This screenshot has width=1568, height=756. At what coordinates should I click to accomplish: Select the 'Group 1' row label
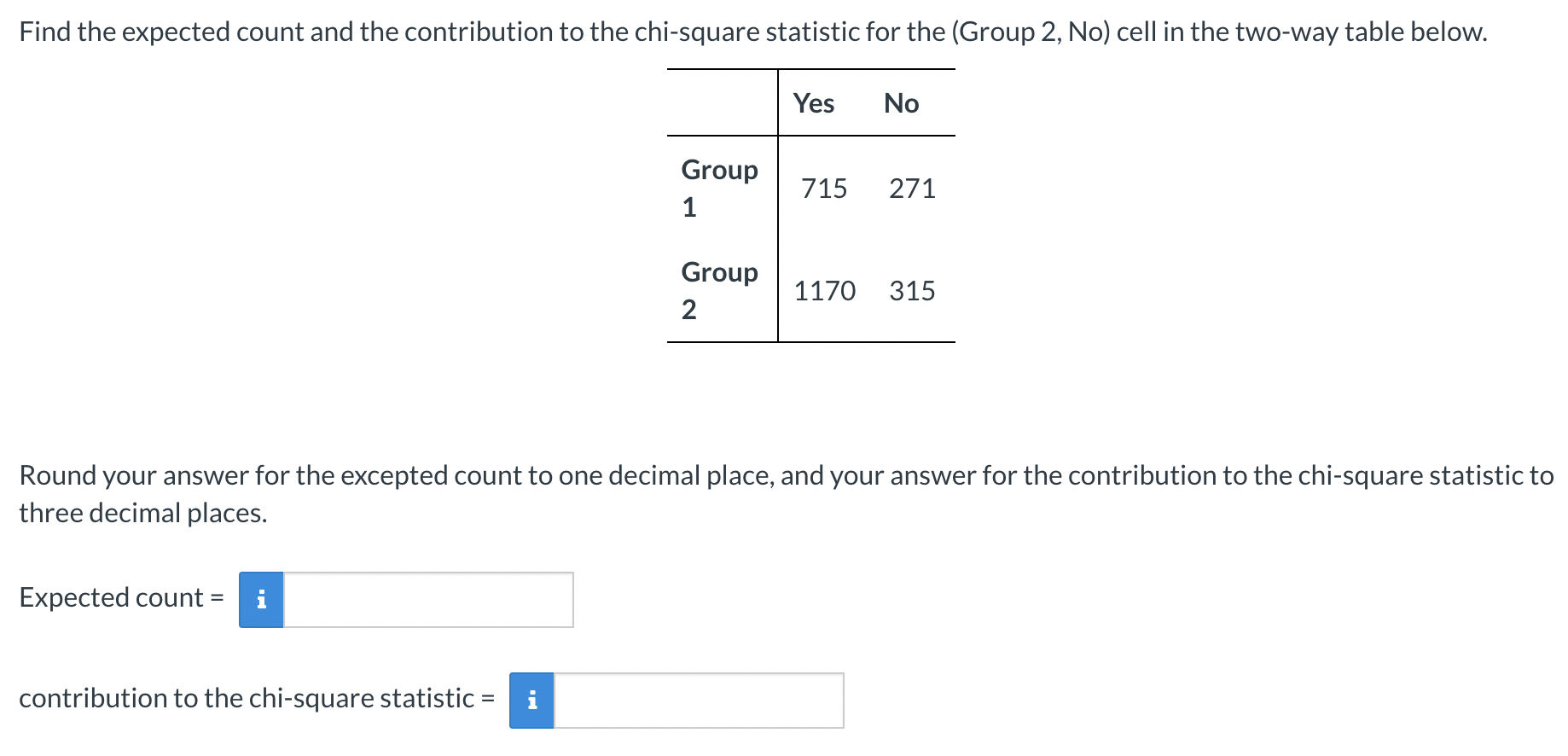[x=719, y=188]
